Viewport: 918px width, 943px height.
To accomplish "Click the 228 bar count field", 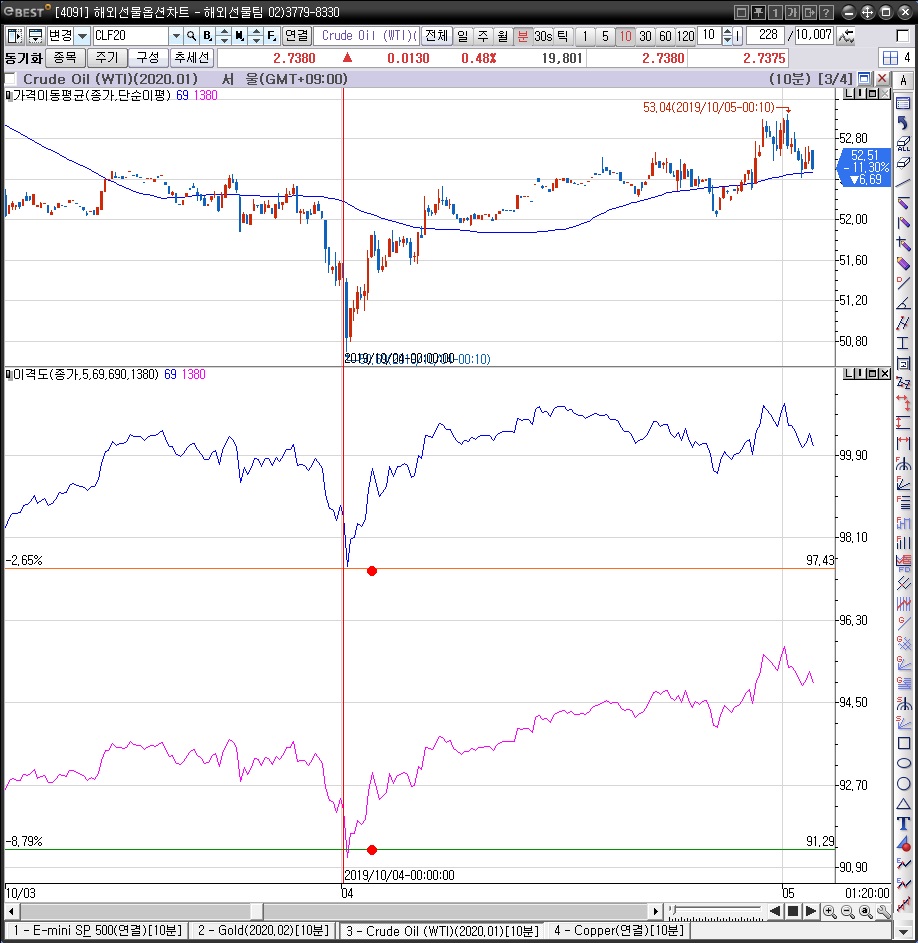I will coord(764,36).
